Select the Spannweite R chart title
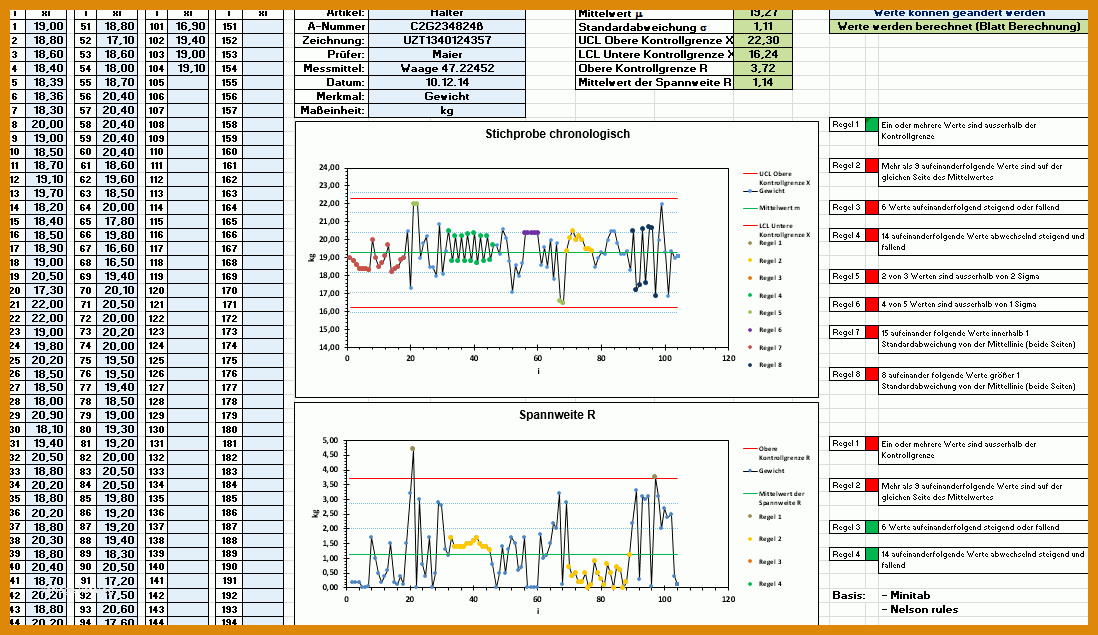Viewport: 1098px width, 635px height. click(x=557, y=414)
